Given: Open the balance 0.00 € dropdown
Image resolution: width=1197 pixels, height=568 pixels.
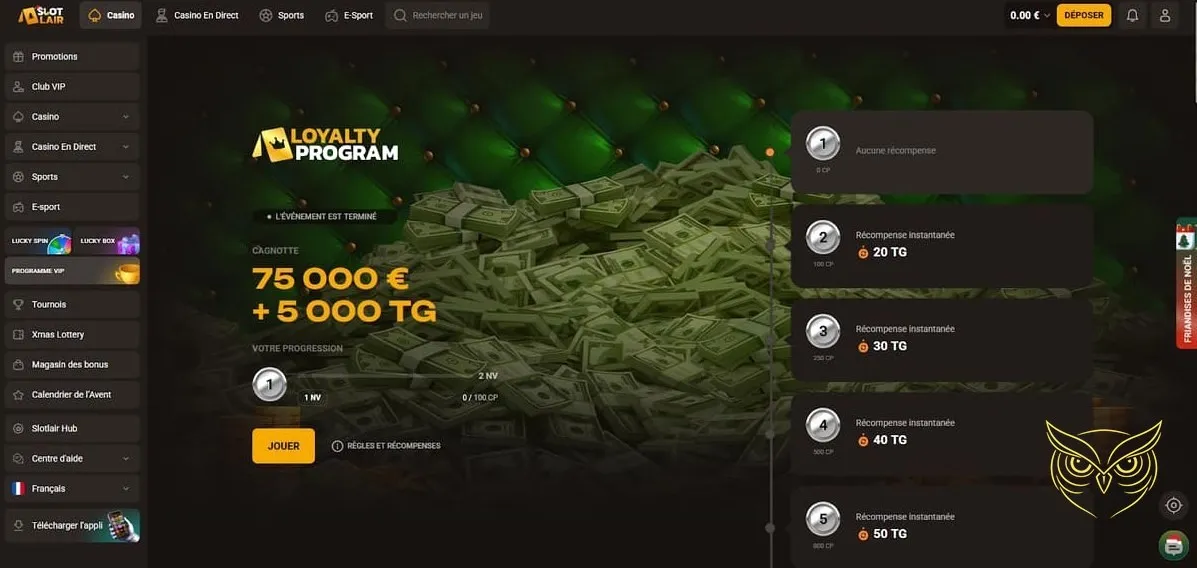Looking at the screenshot, I should (x=1030, y=15).
